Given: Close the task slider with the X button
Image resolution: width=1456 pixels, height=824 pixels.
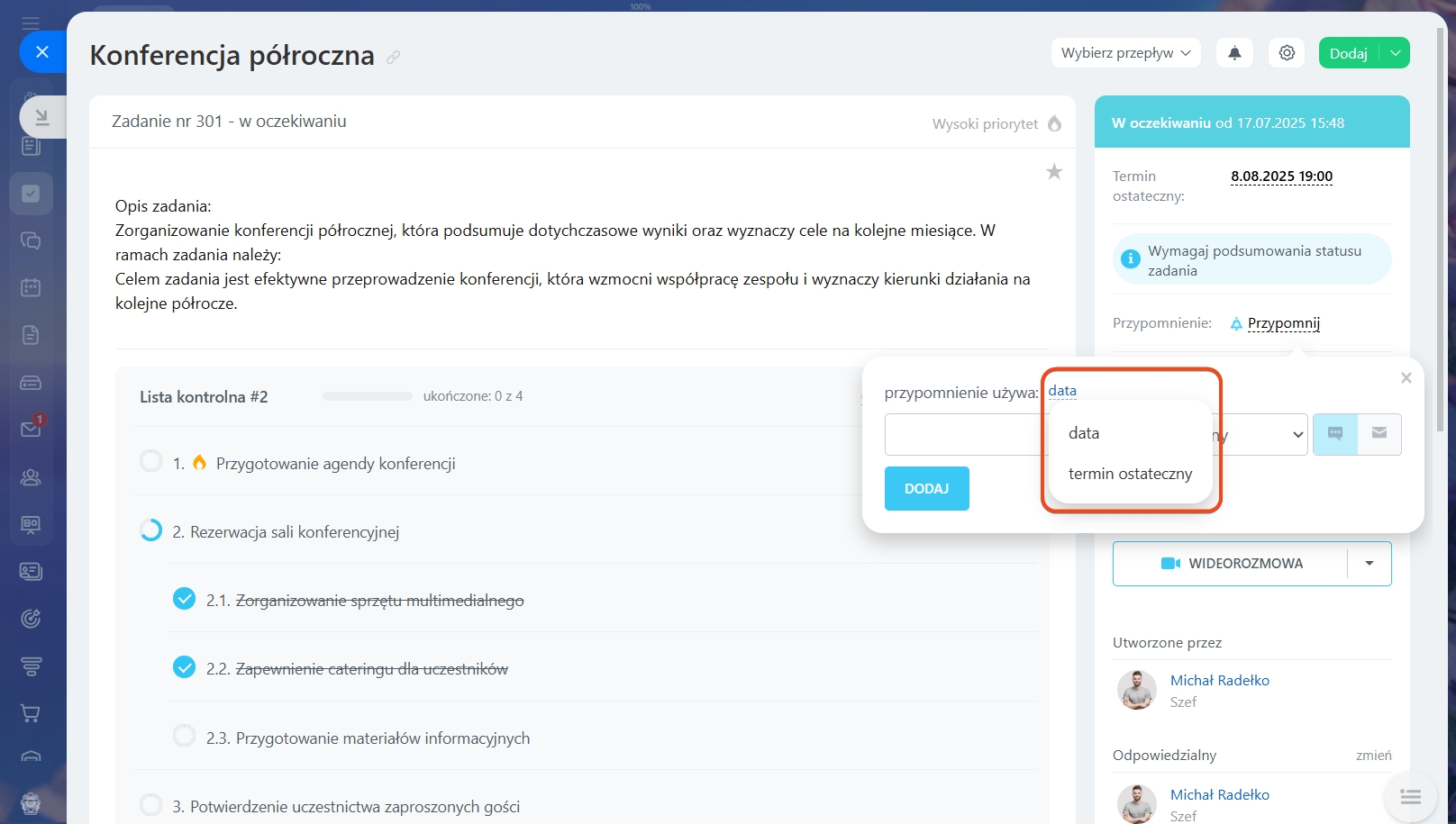Looking at the screenshot, I should (x=42, y=52).
